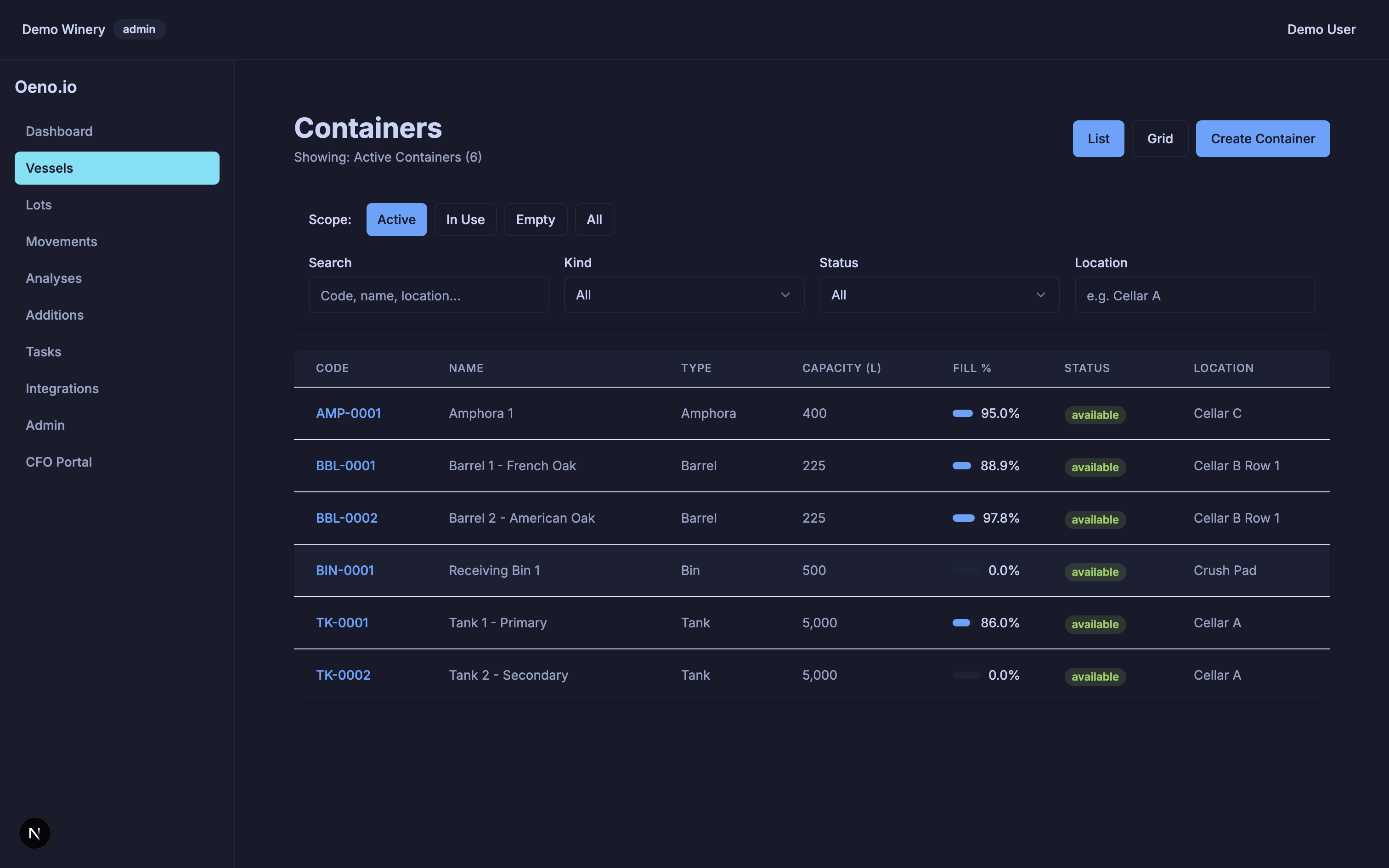The image size is (1389, 868).
Task: Open Integrations page
Action: [117, 389]
